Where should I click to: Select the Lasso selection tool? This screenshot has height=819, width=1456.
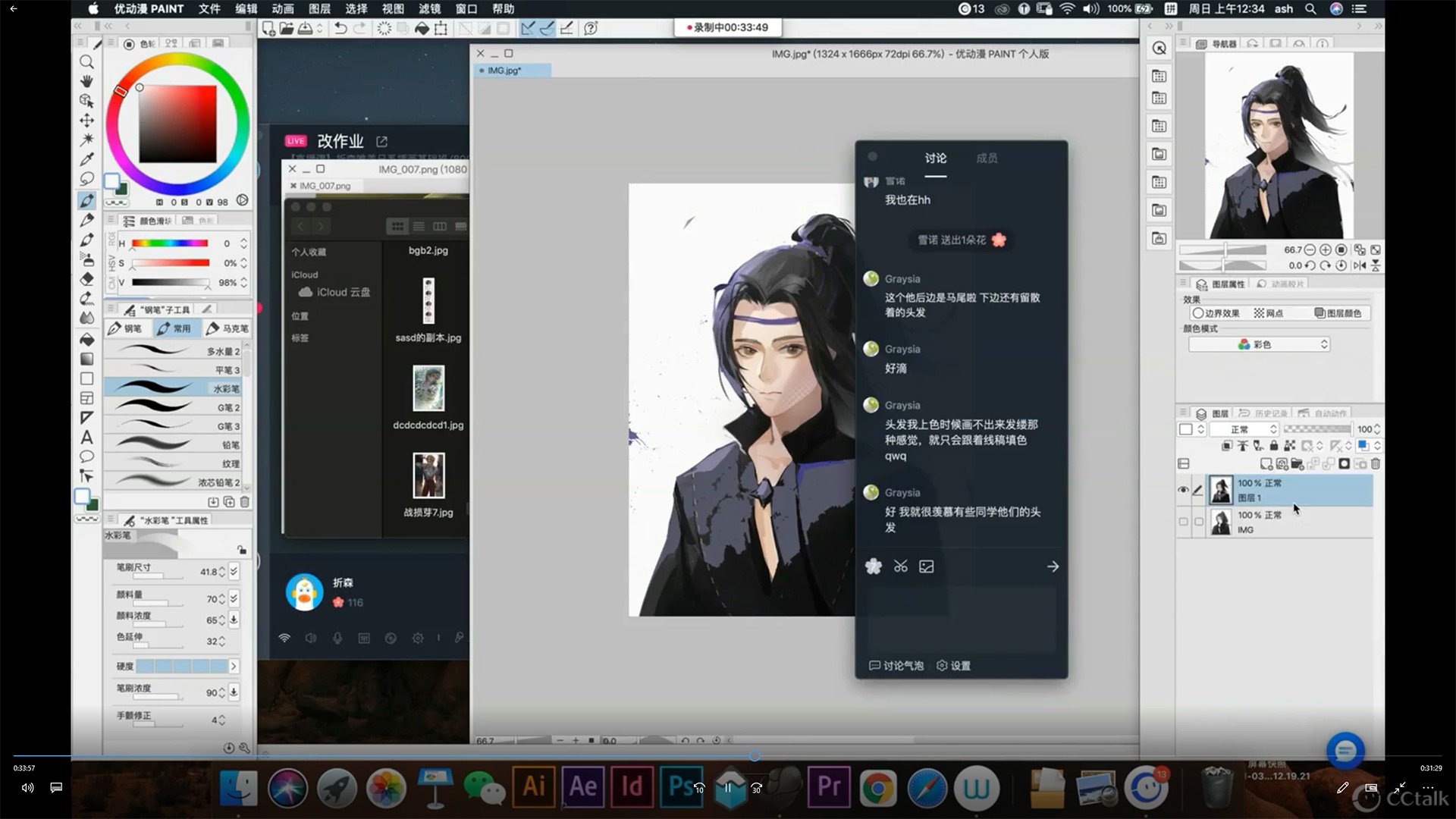click(x=86, y=179)
